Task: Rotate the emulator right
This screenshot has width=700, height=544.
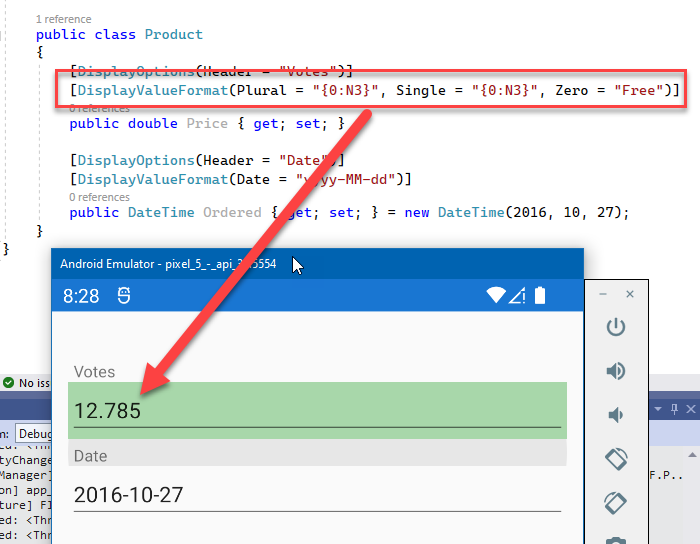Action: click(616, 502)
